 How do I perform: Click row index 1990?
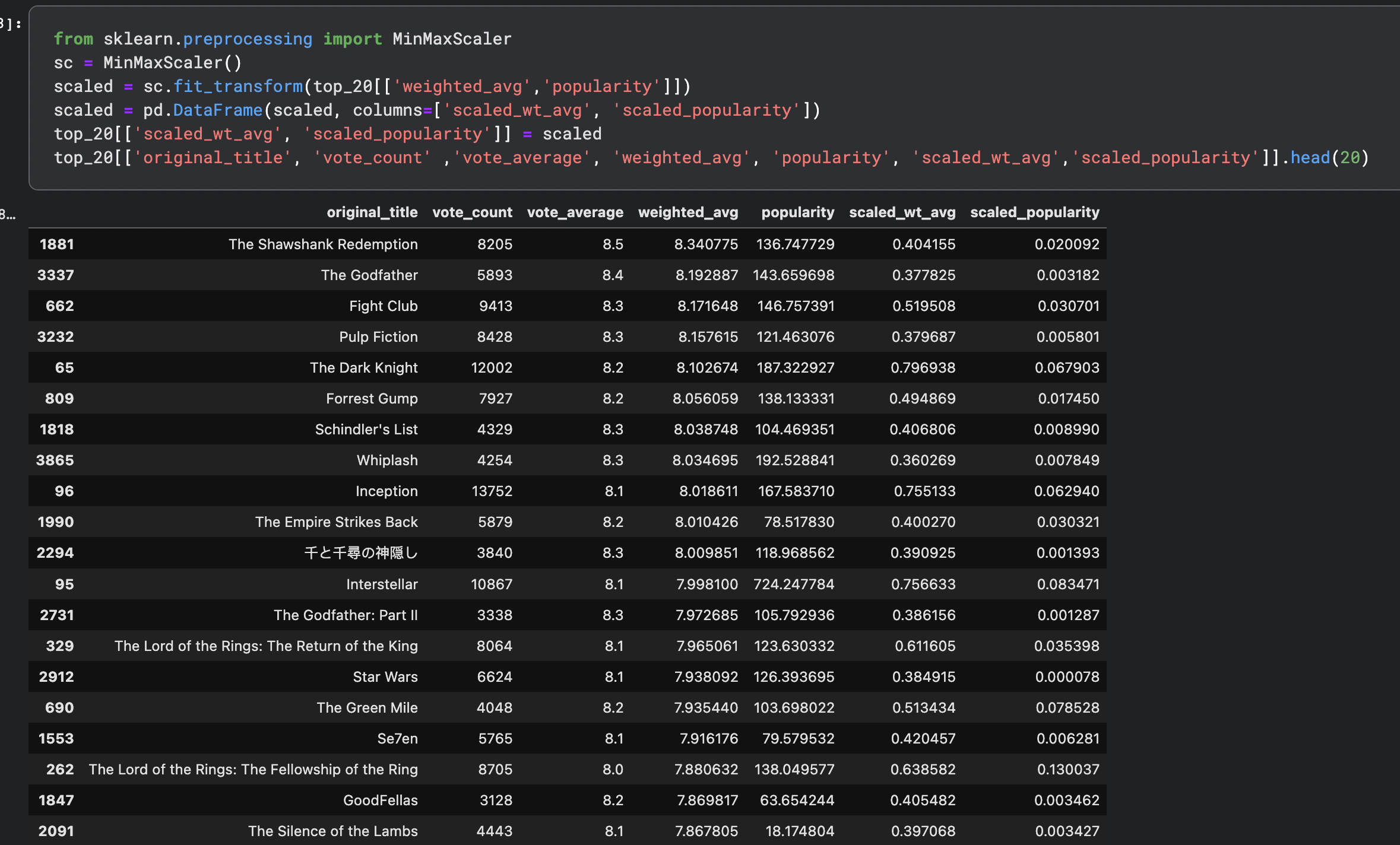pyautogui.click(x=55, y=522)
